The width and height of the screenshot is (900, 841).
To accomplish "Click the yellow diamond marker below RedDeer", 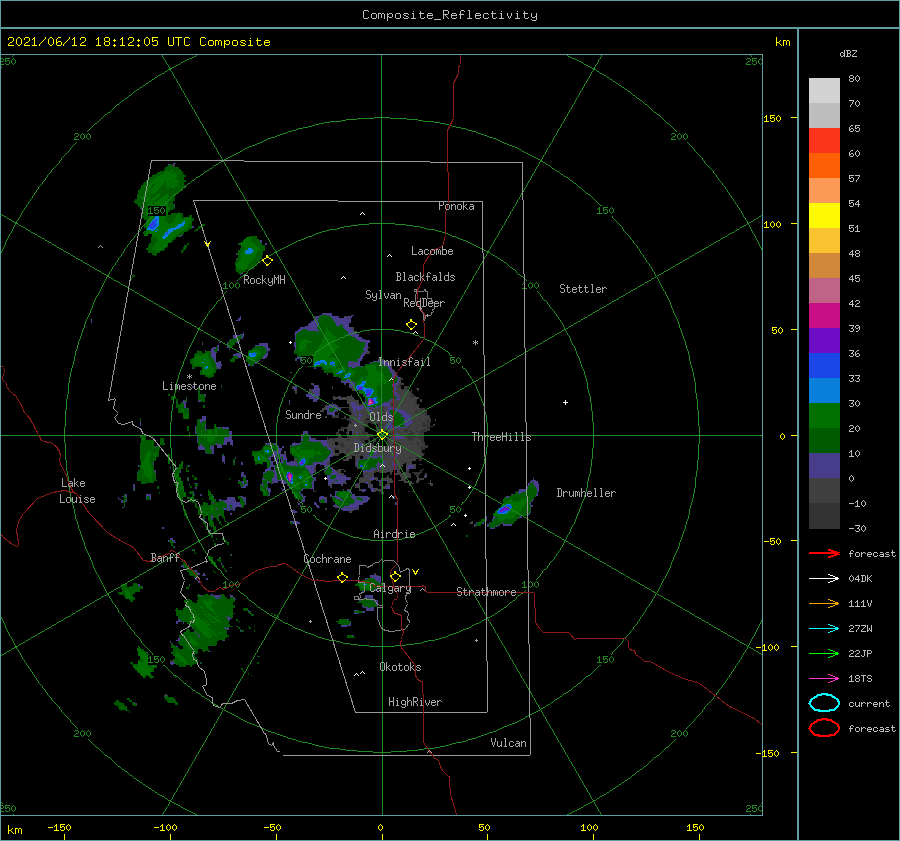I will click(412, 325).
